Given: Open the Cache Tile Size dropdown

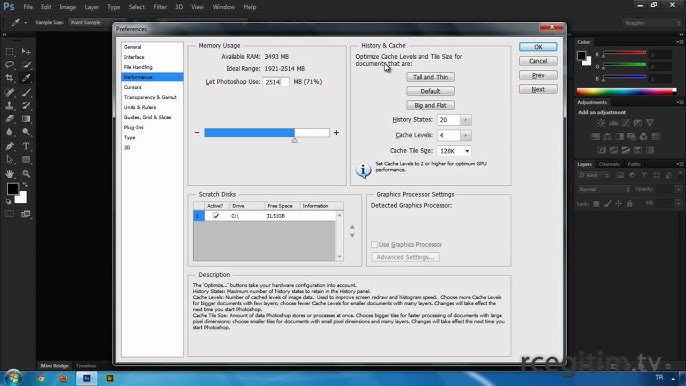Looking at the screenshot, I should 454,151.
